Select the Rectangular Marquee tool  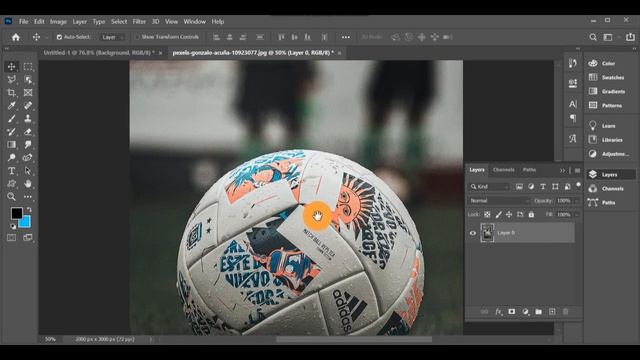point(28,67)
